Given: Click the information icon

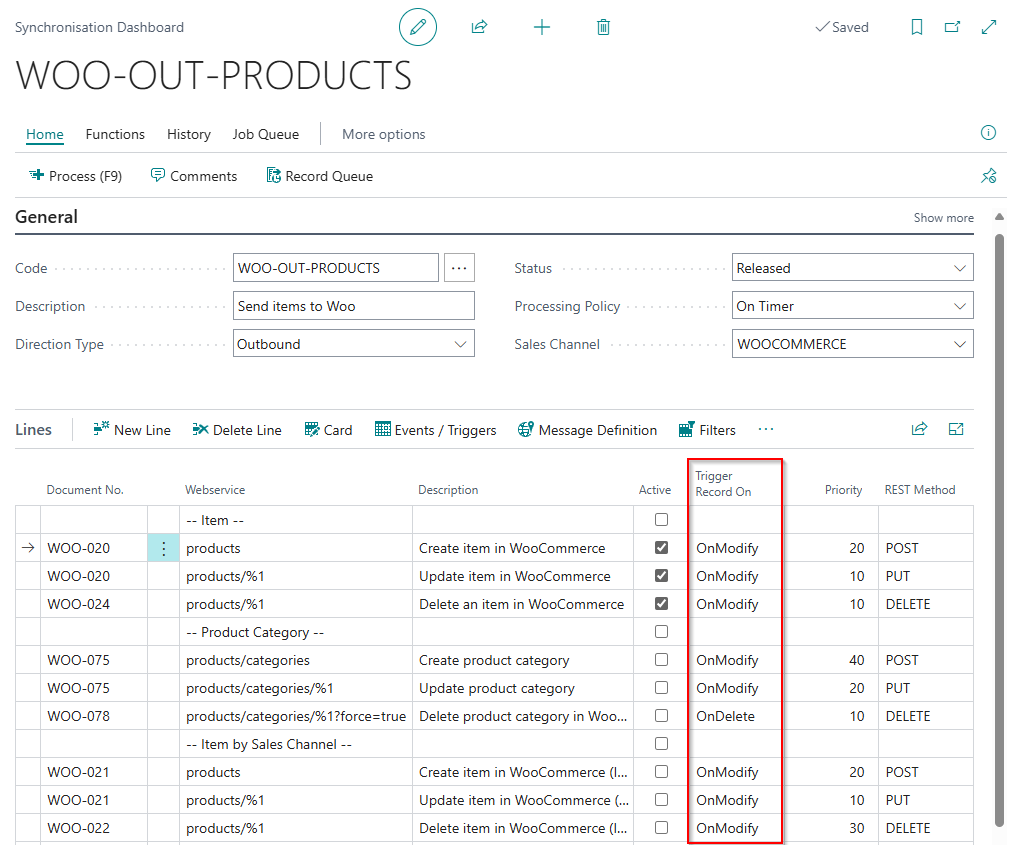Looking at the screenshot, I should pos(988,133).
